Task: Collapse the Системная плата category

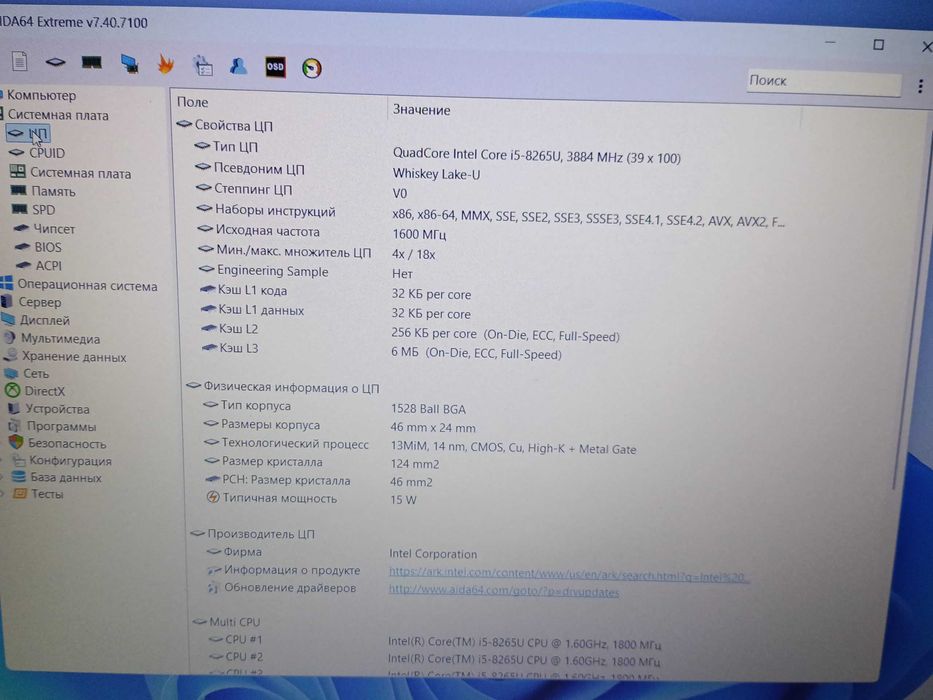Action: click(x=58, y=115)
